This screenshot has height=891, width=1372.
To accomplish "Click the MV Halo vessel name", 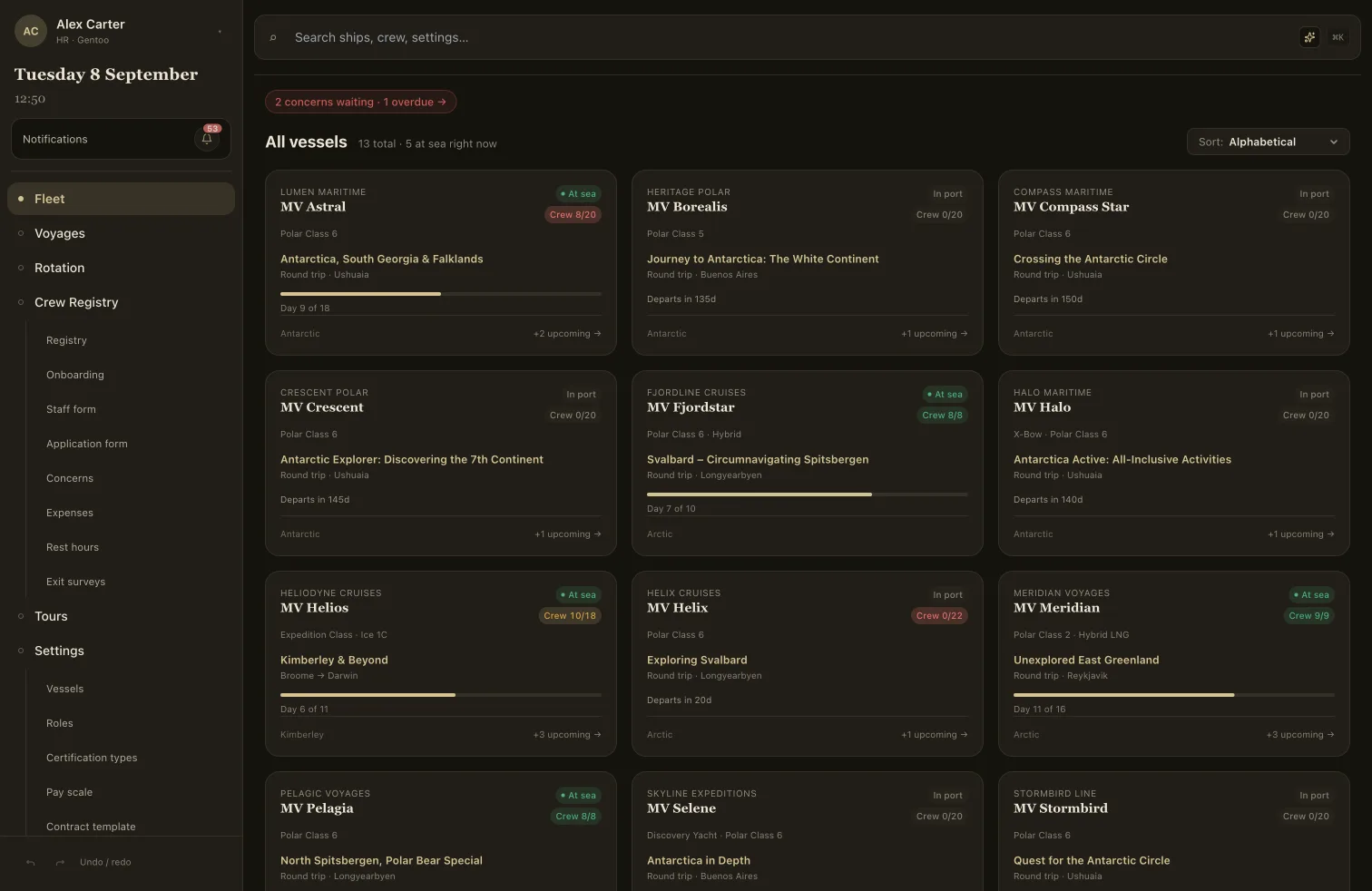I will (x=1042, y=407).
